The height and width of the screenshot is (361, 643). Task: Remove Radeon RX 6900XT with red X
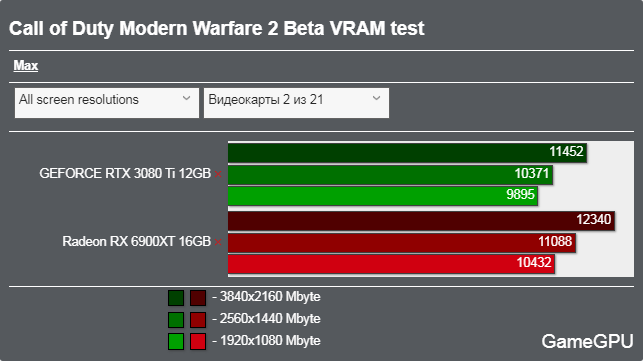pos(218,242)
